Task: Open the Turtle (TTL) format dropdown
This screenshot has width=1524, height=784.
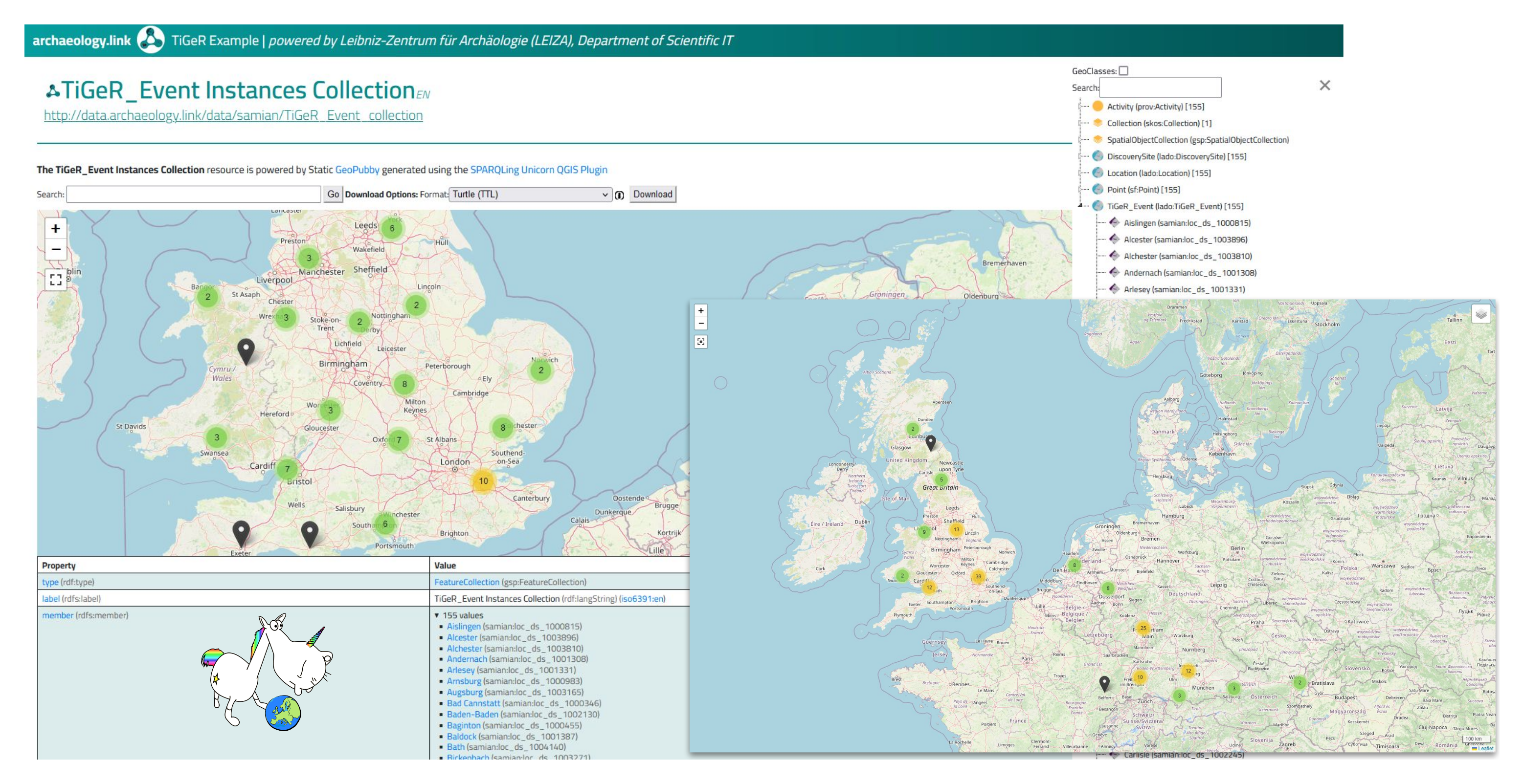Action: pos(530,195)
